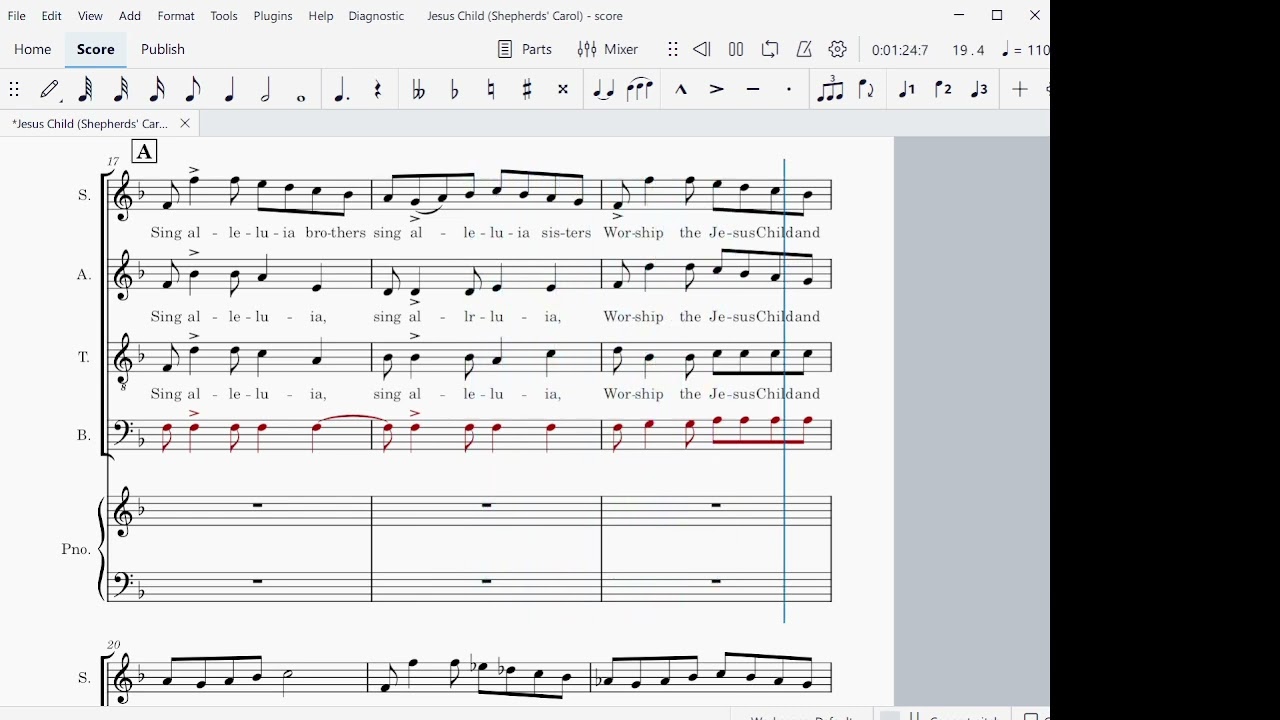This screenshot has height=720, width=1280.
Task: Click the measure position 19.4
Action: click(968, 50)
